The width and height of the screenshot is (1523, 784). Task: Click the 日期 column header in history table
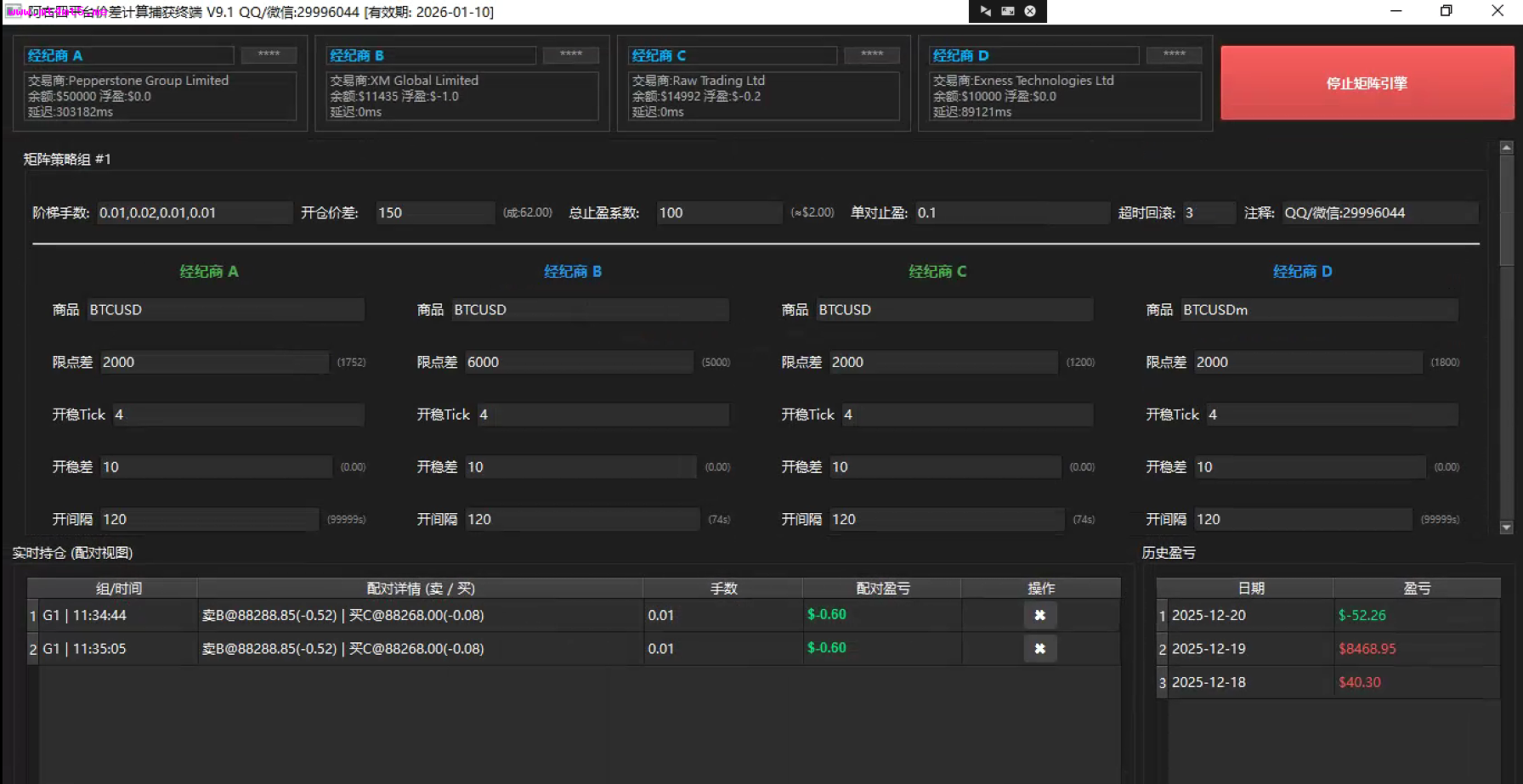1251,589
